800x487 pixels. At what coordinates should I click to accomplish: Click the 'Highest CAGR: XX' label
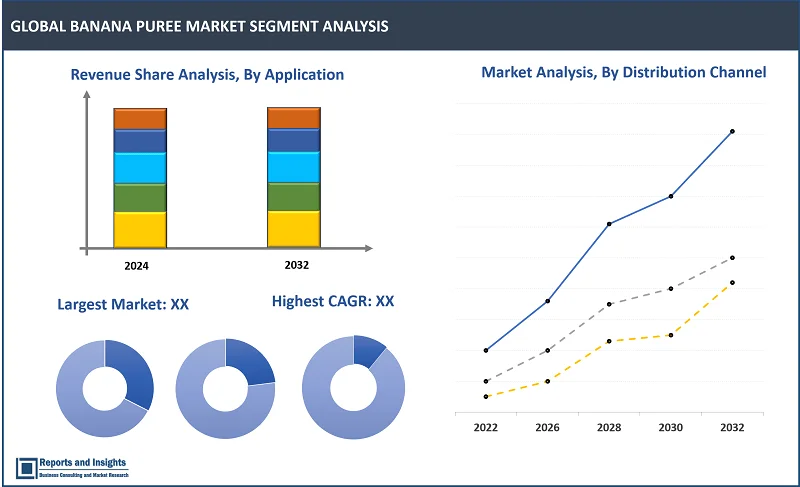point(333,301)
